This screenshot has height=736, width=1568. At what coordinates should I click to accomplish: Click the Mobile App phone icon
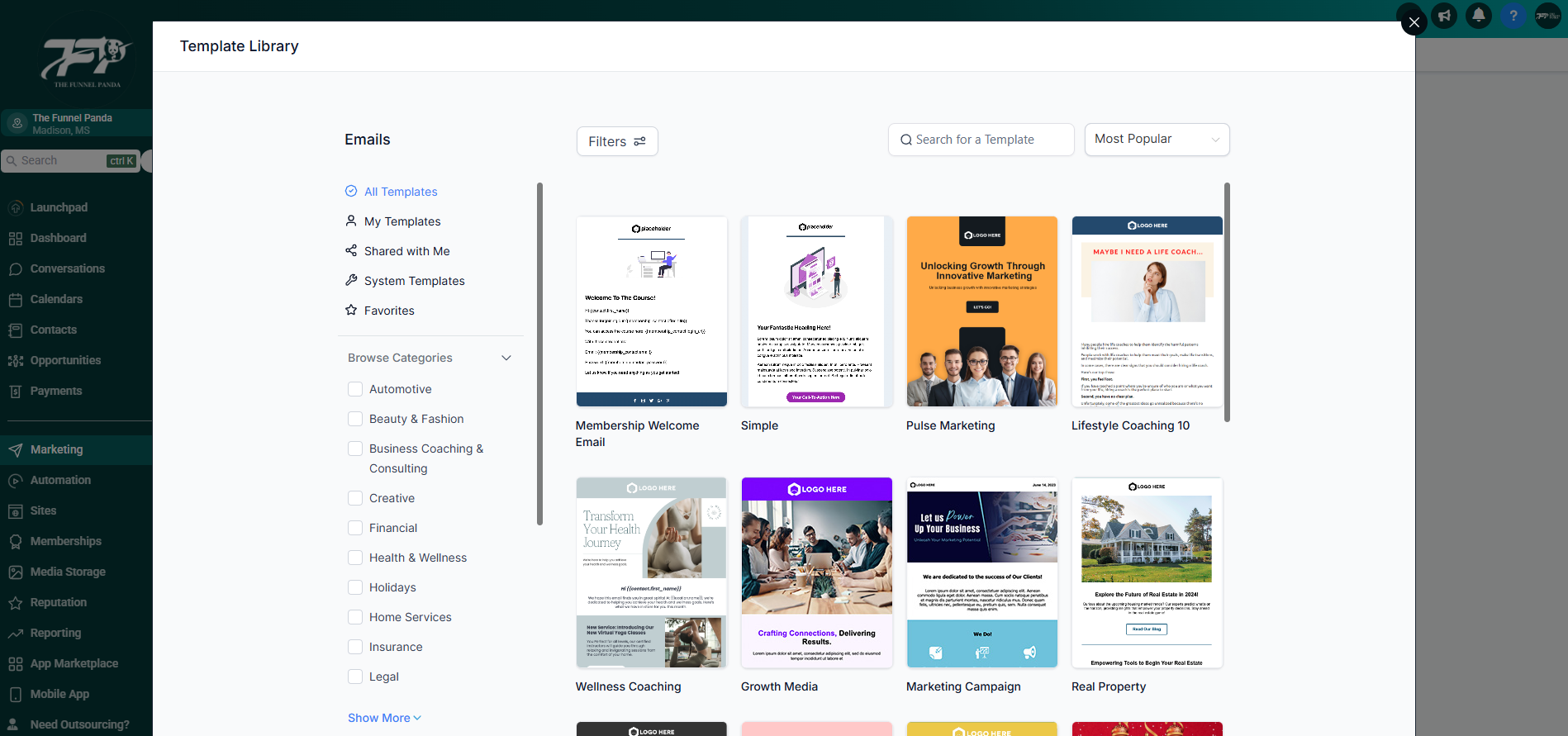click(16, 694)
